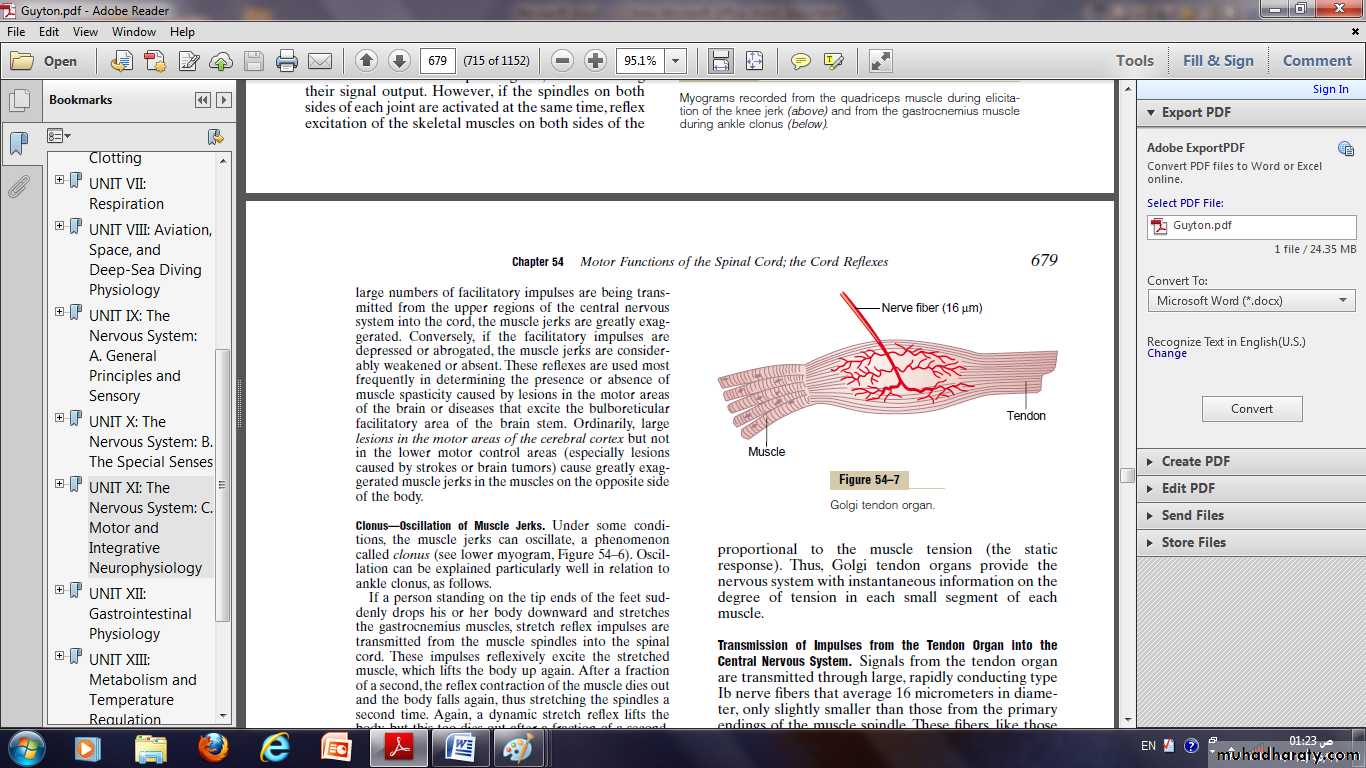The height and width of the screenshot is (768, 1366).
Task: Open the zoom percentage dropdown
Action: tap(677, 61)
